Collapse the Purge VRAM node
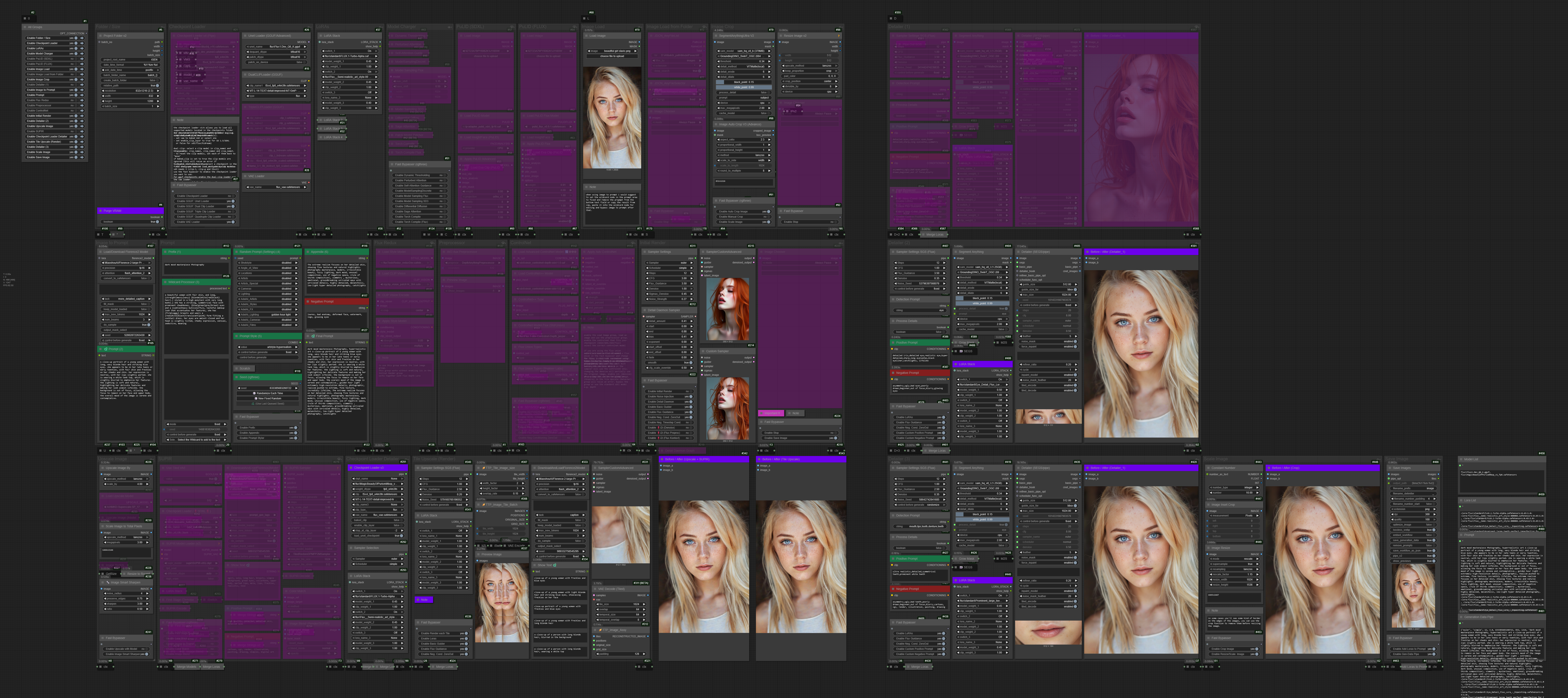Image resolution: width=1568 pixels, height=698 pixels. [100, 211]
